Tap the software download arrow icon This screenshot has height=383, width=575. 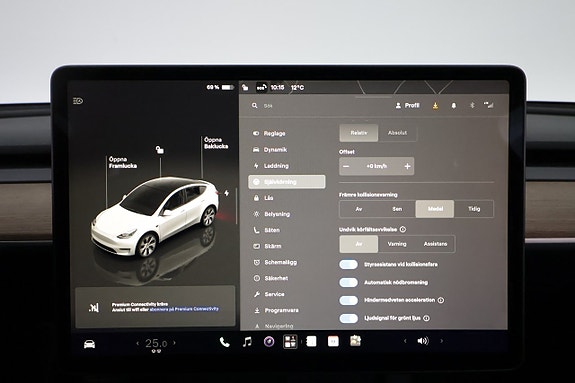435,106
